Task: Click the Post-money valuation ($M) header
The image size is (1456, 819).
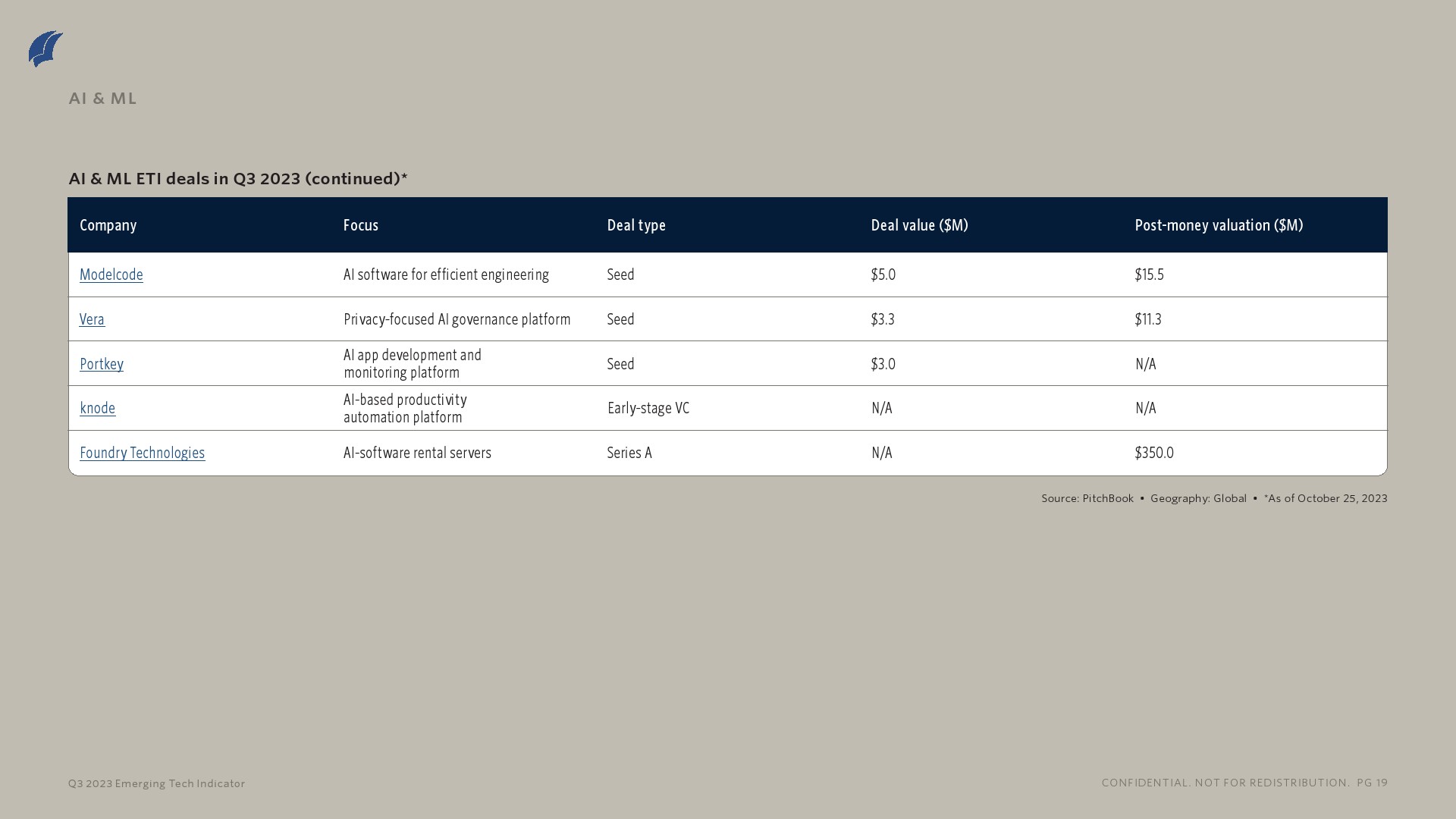Action: pyautogui.click(x=1219, y=225)
